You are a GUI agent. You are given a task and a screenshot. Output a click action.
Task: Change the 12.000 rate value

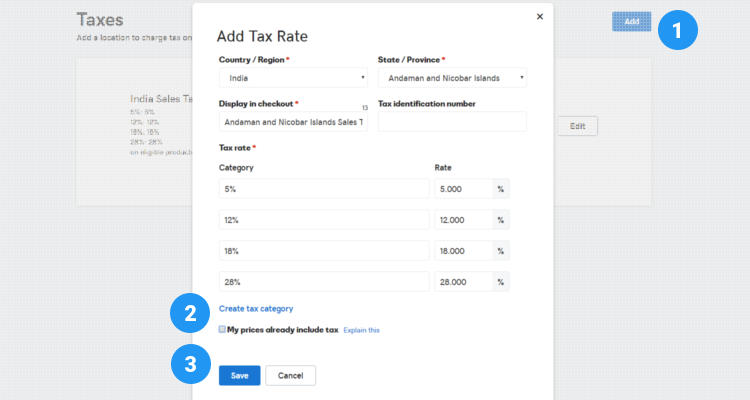[x=463, y=220]
